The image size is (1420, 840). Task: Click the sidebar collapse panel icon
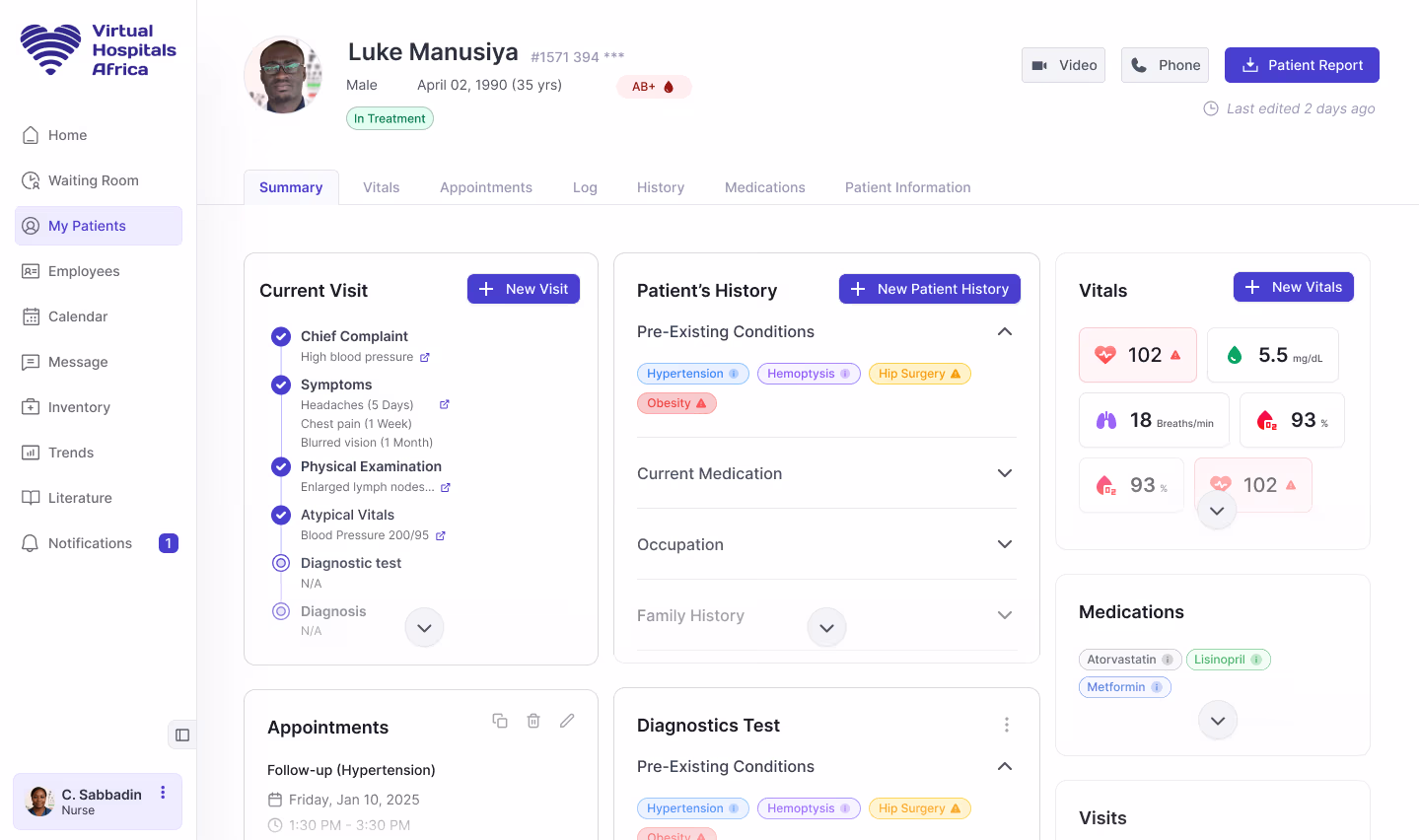click(182, 735)
